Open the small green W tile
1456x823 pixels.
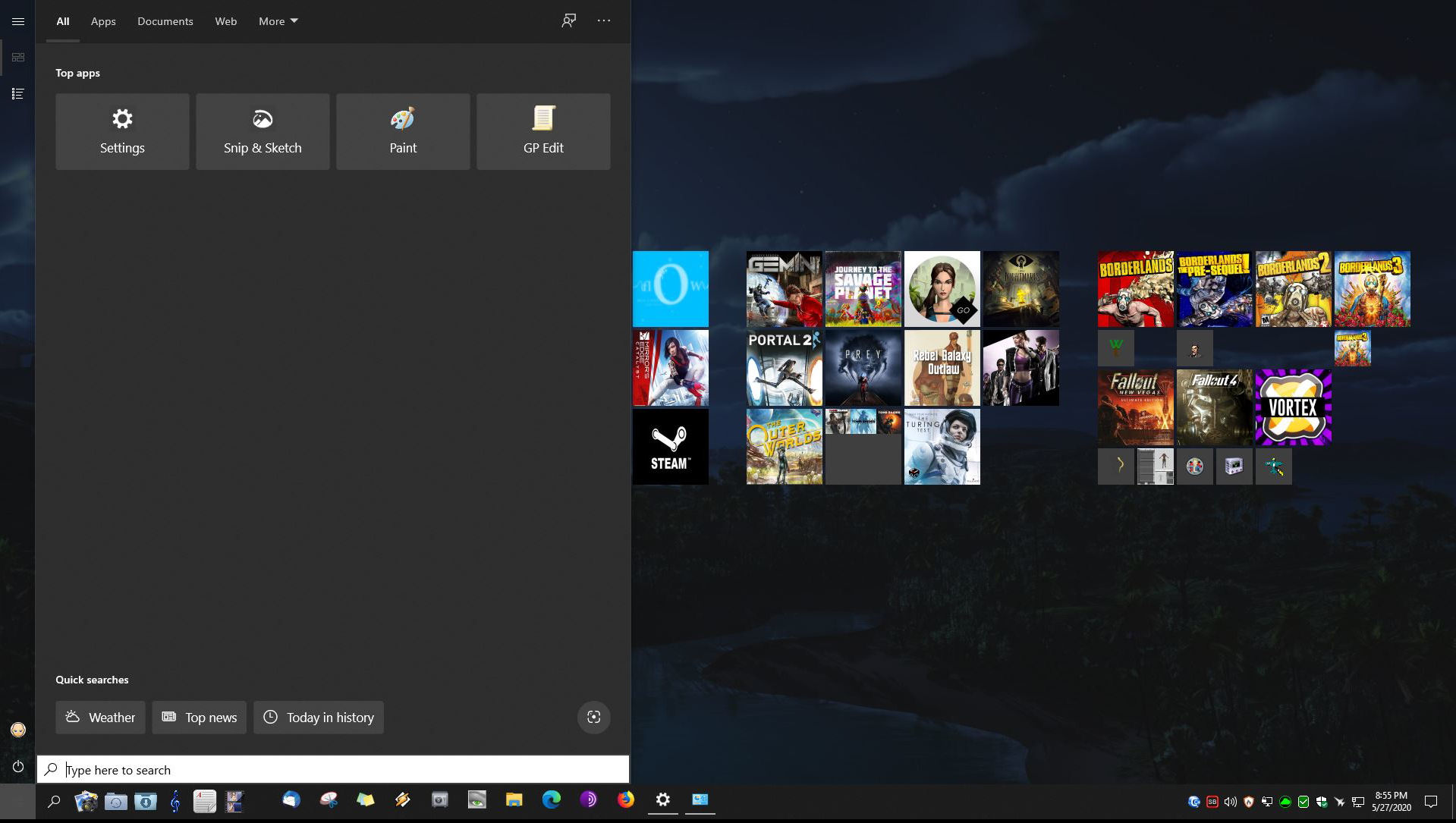pyautogui.click(x=1116, y=348)
